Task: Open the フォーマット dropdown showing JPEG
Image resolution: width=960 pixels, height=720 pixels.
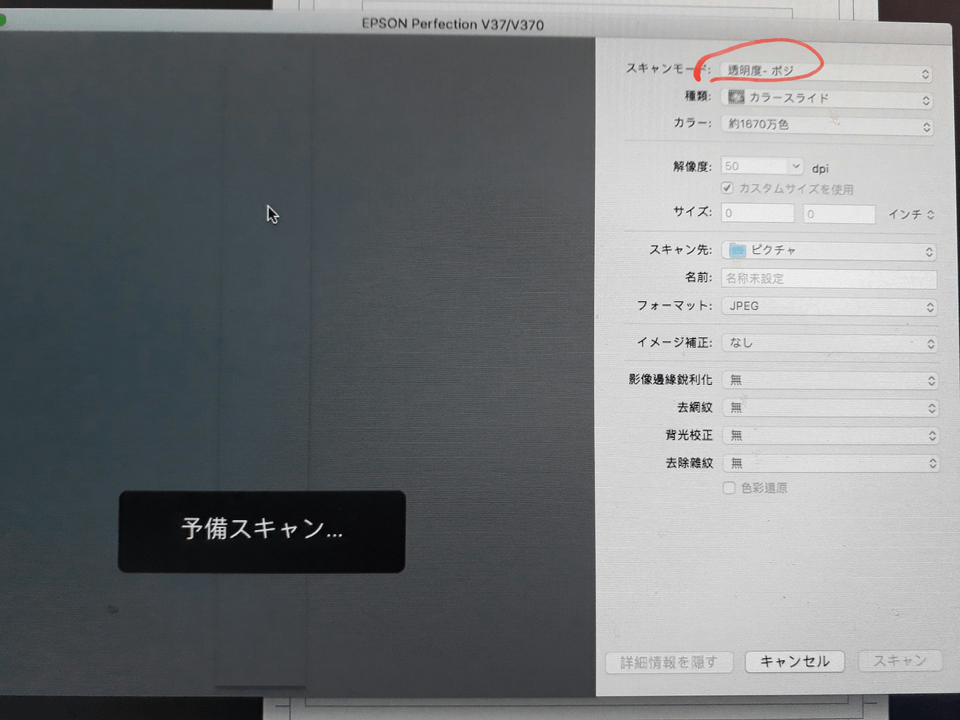Action: coord(829,306)
